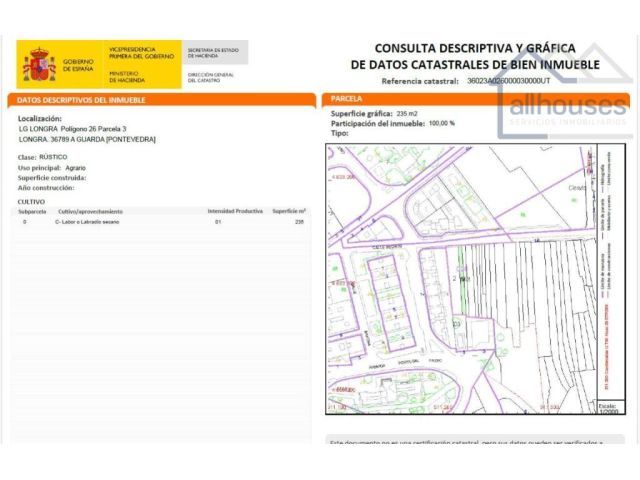Click the 'LG LONGRA Polígono 26 Parcela 3' text
Image resolution: width=640 pixels, height=480 pixels.
pos(73,129)
